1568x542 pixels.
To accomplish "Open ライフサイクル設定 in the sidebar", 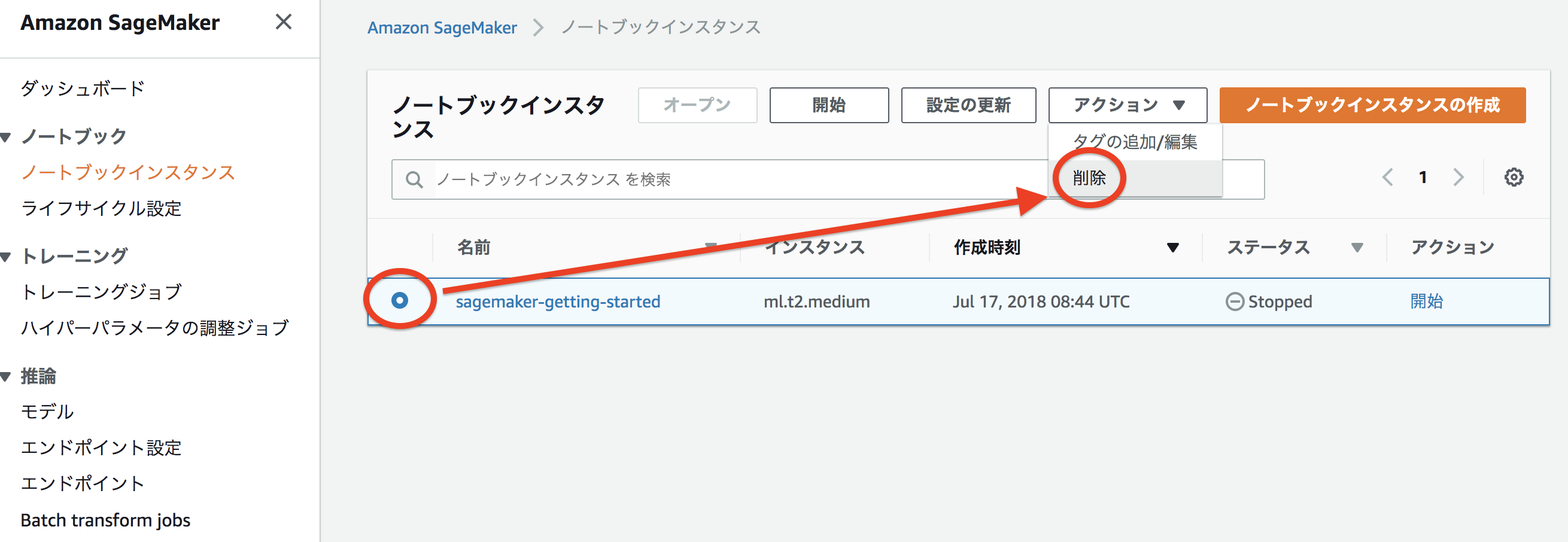I will click(x=101, y=209).
